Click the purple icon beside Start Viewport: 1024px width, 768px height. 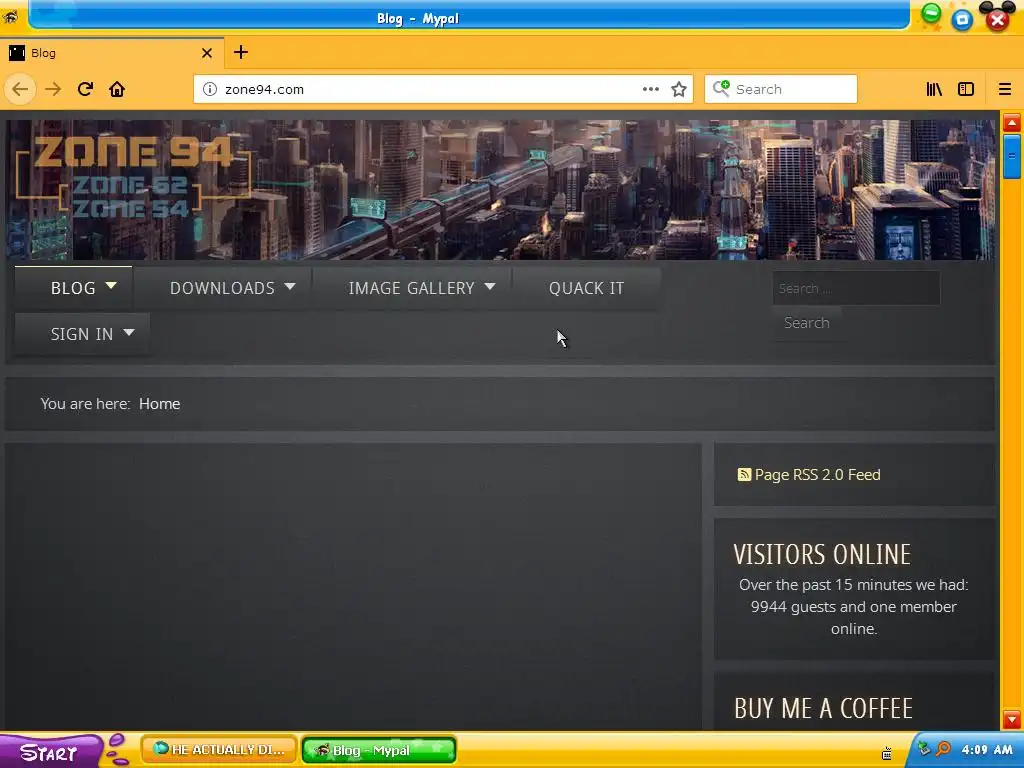[x=118, y=750]
